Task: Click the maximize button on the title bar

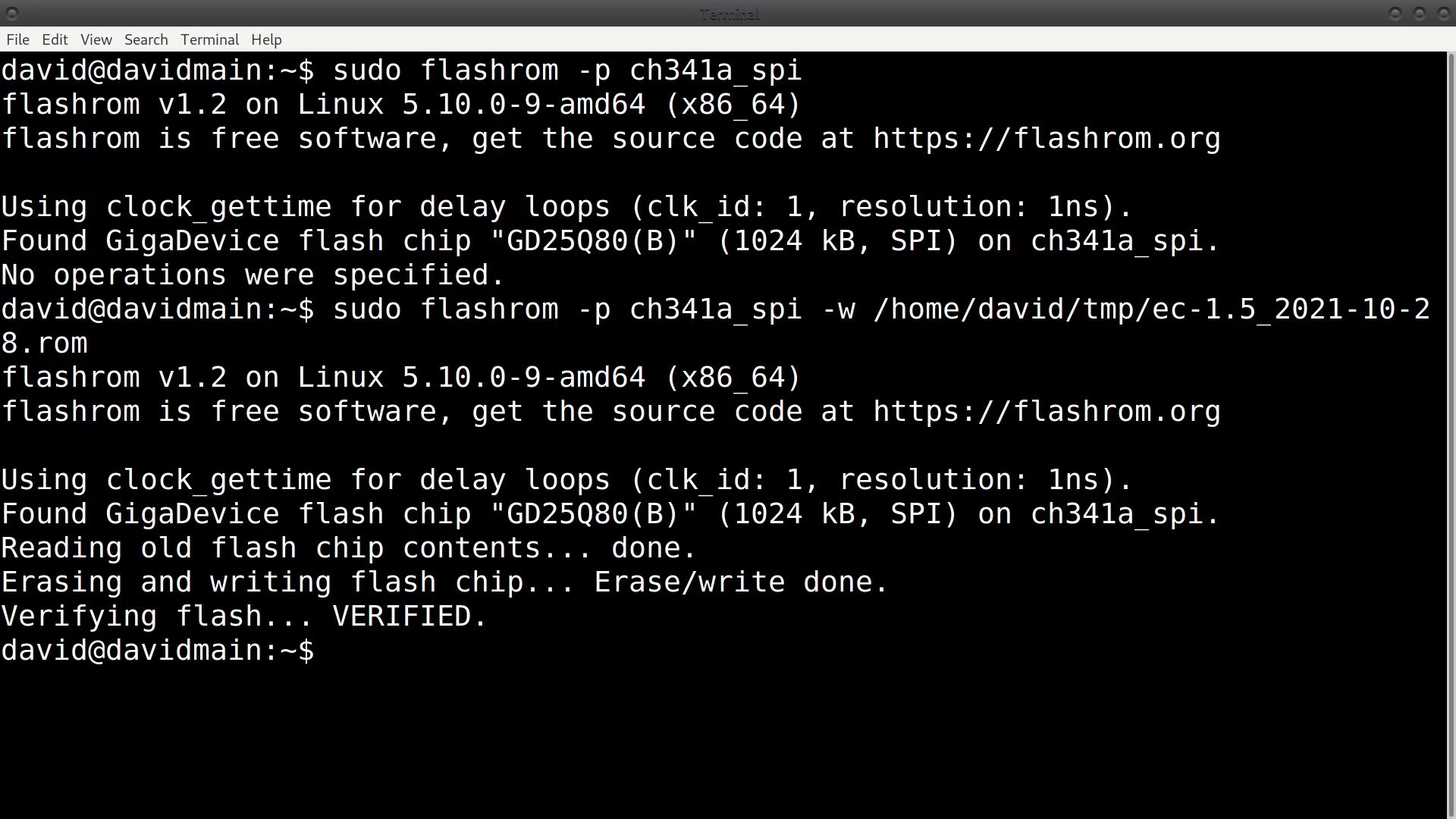Action: (x=1418, y=13)
